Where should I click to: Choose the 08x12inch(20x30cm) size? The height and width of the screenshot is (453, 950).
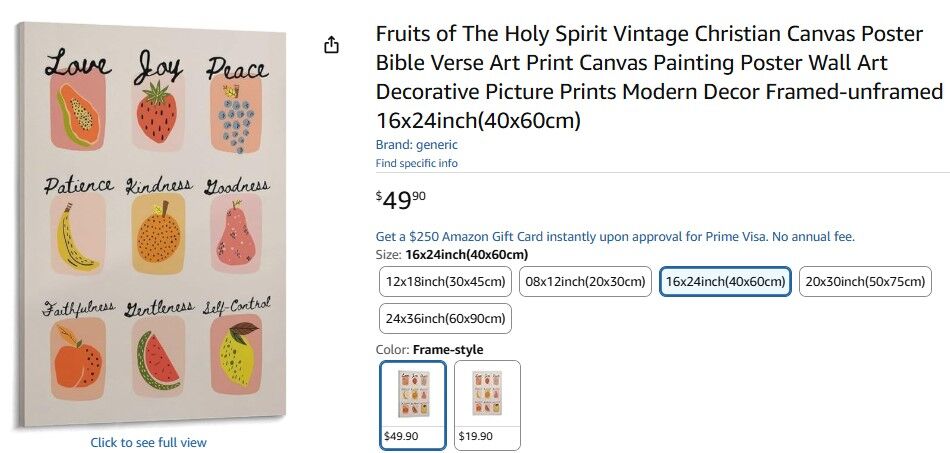[x=586, y=281]
